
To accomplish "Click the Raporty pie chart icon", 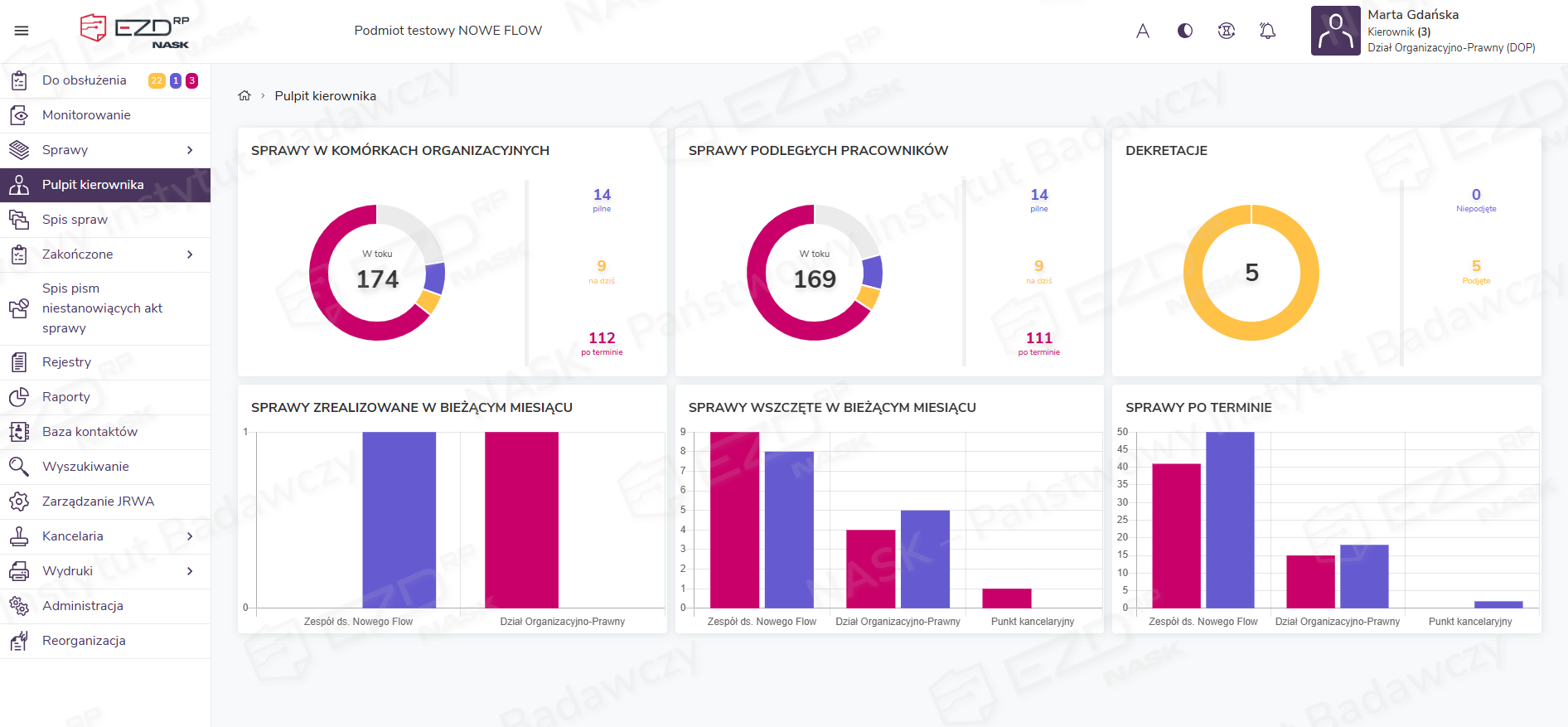I will [19, 397].
